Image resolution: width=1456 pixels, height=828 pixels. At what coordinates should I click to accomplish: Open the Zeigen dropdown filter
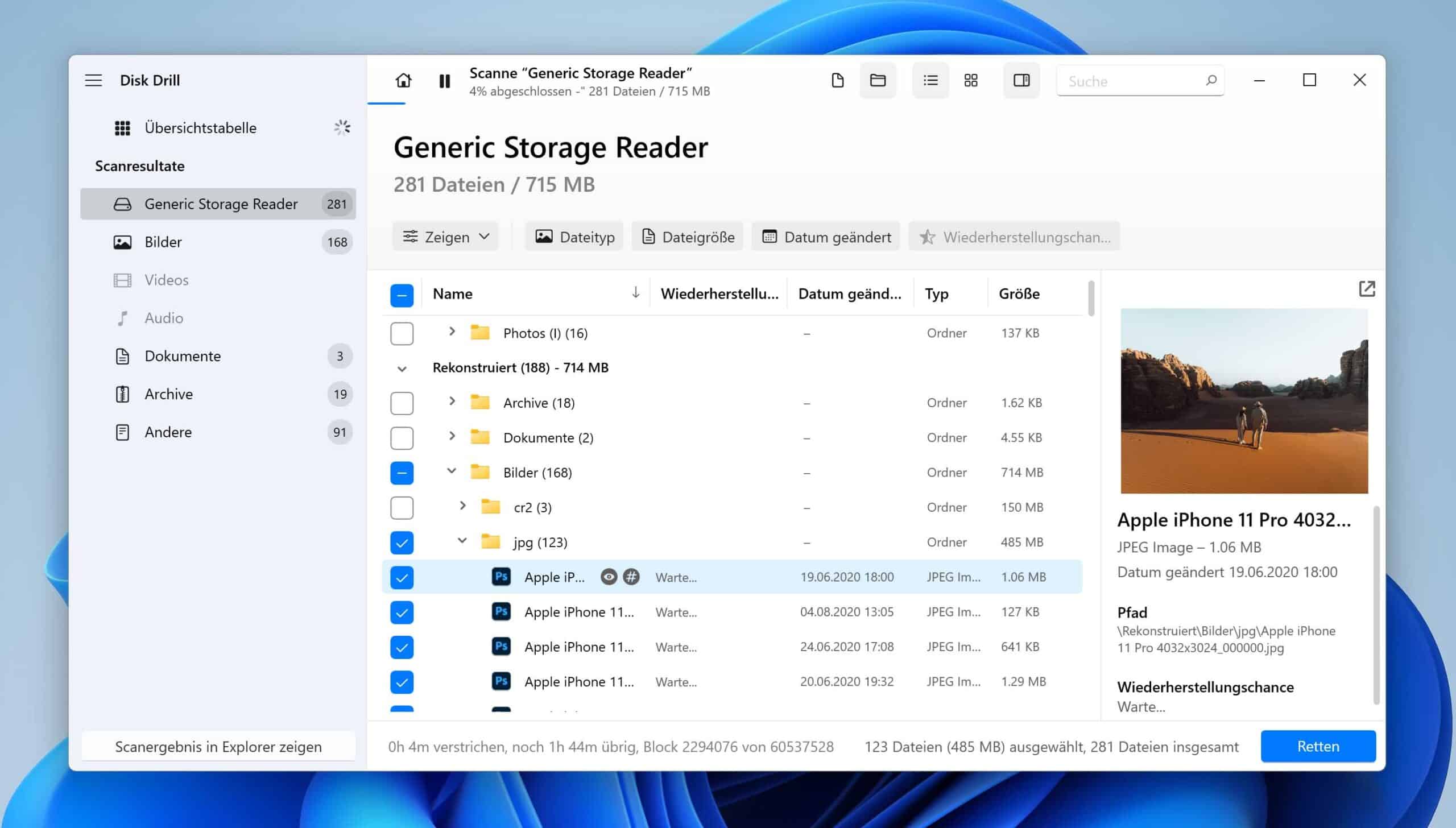445,237
